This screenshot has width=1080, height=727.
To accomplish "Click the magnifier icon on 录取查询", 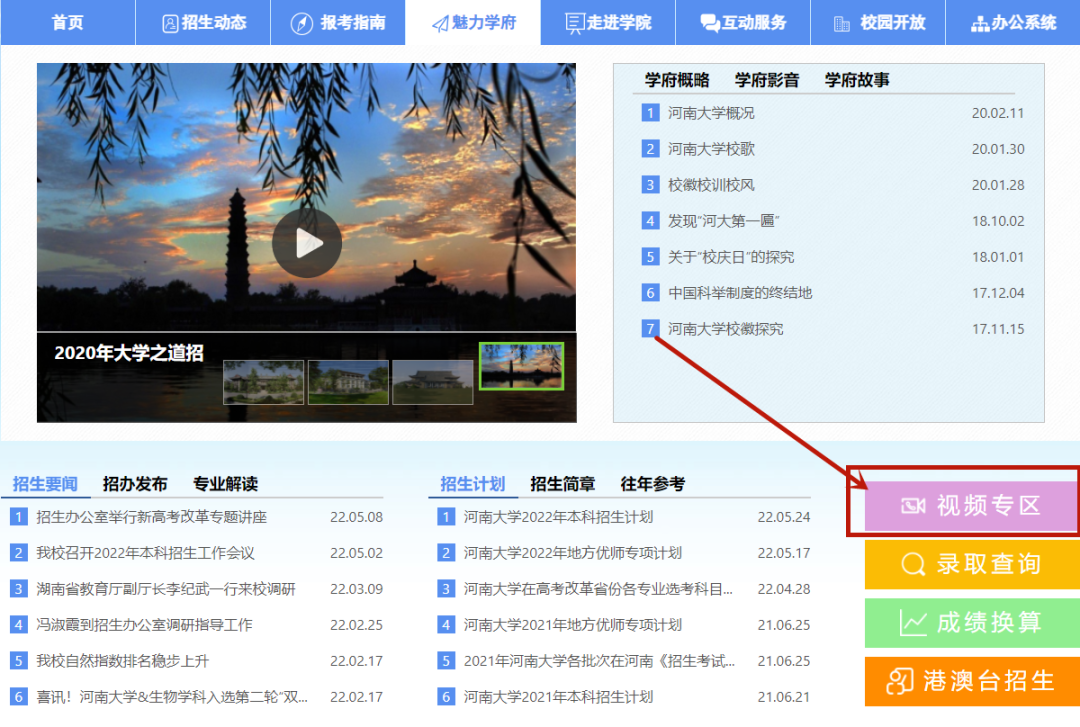I will click(x=913, y=565).
